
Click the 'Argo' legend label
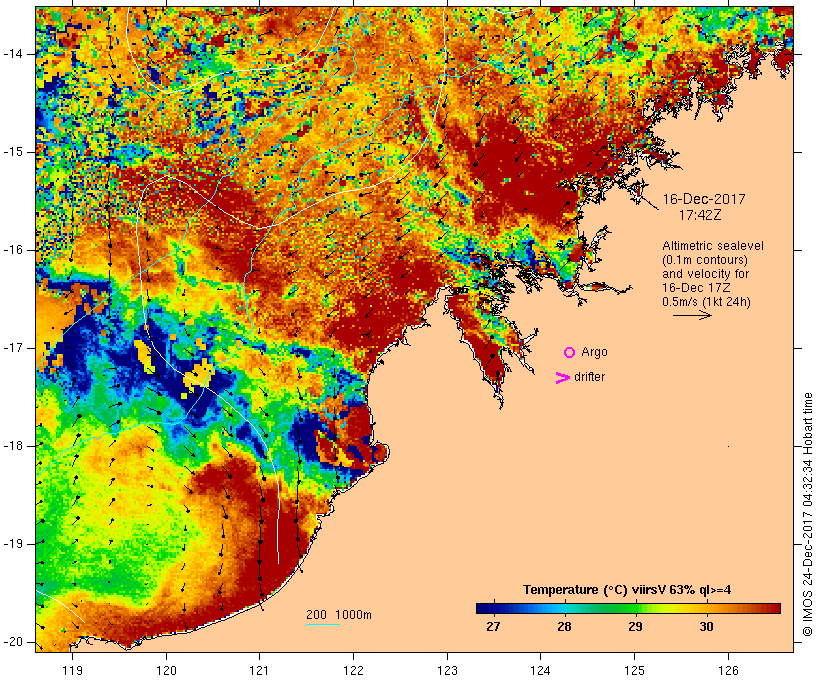click(595, 352)
